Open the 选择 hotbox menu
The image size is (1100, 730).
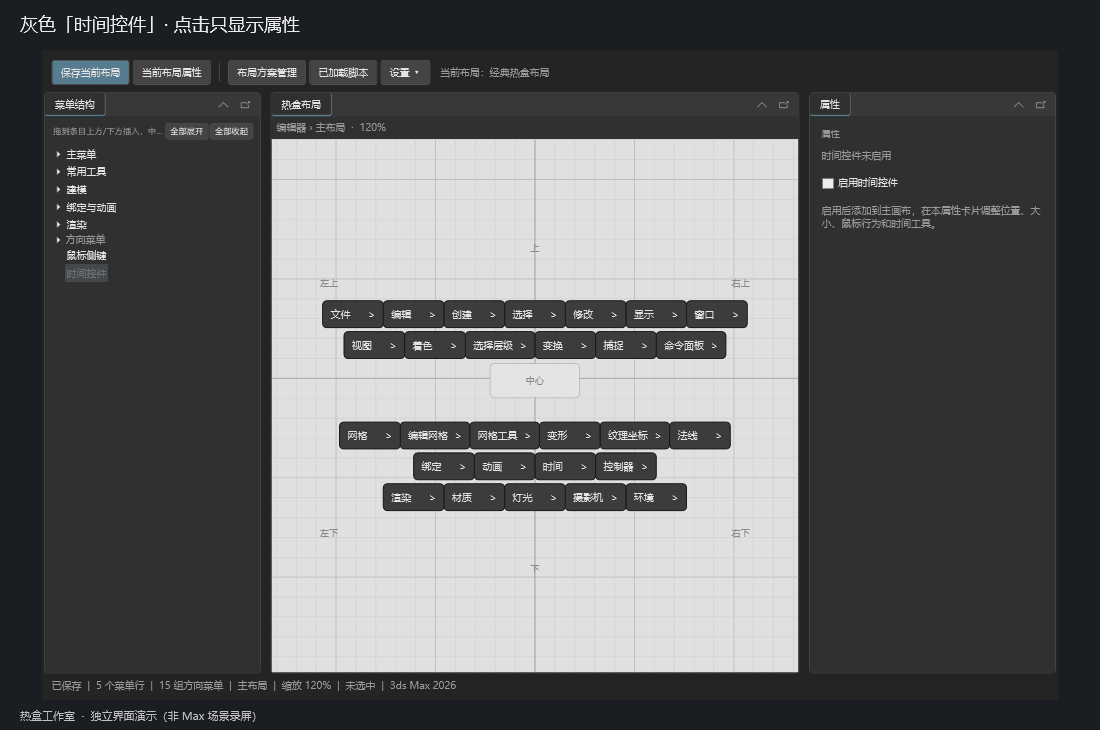[535, 314]
